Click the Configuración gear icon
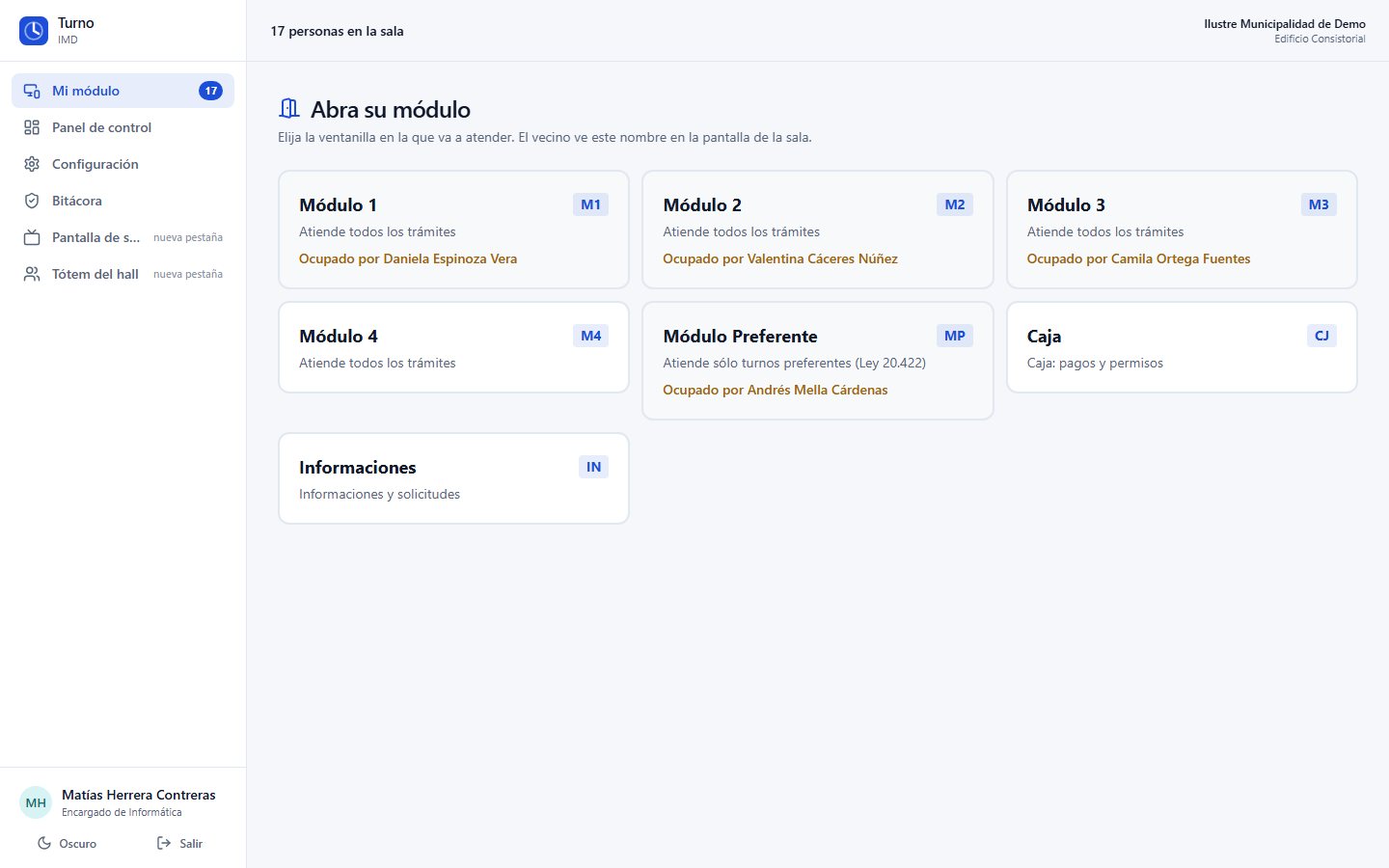Screen dimensions: 1389x868 [x=32, y=164]
